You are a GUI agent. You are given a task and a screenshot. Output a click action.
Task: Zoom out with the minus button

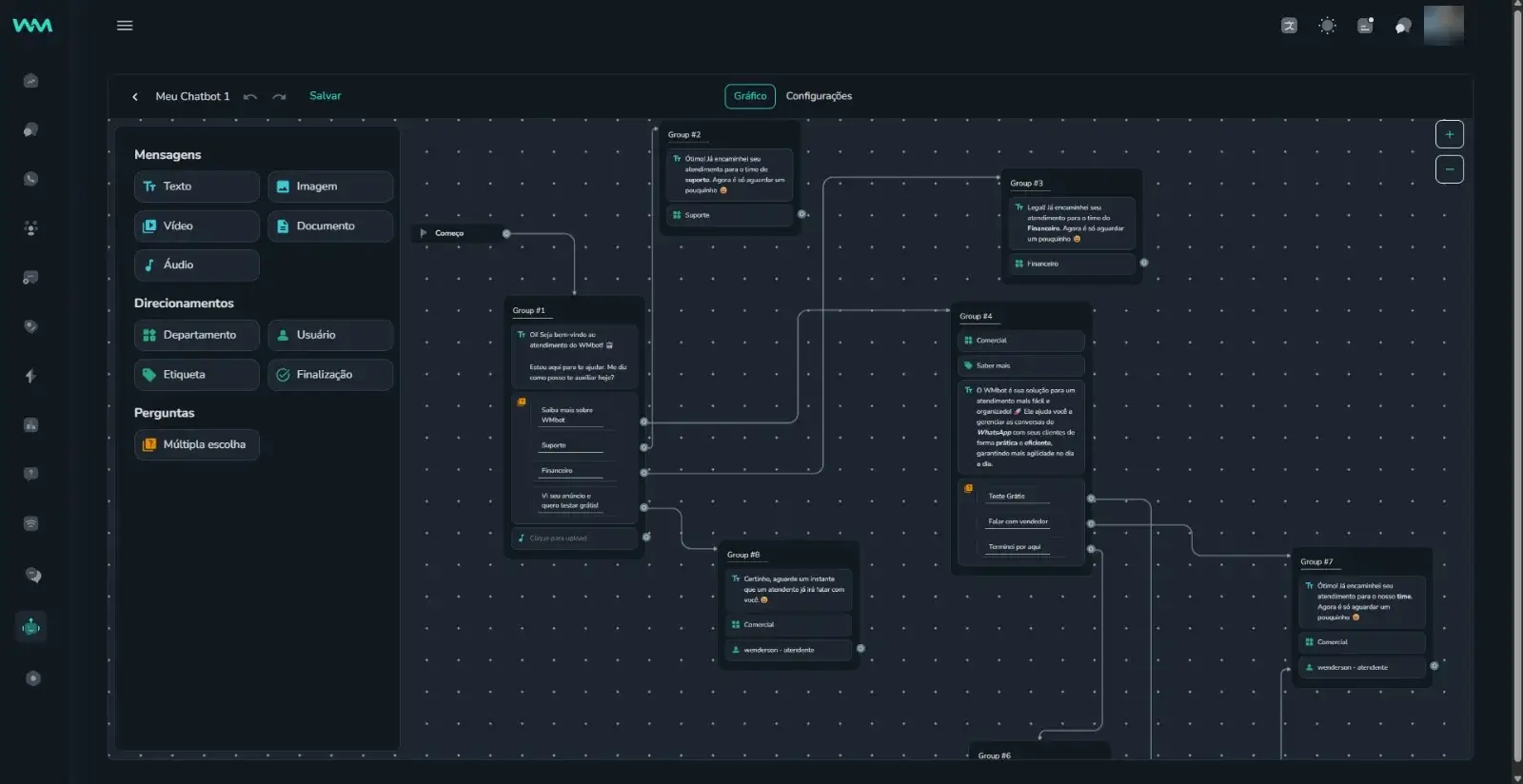tap(1449, 169)
